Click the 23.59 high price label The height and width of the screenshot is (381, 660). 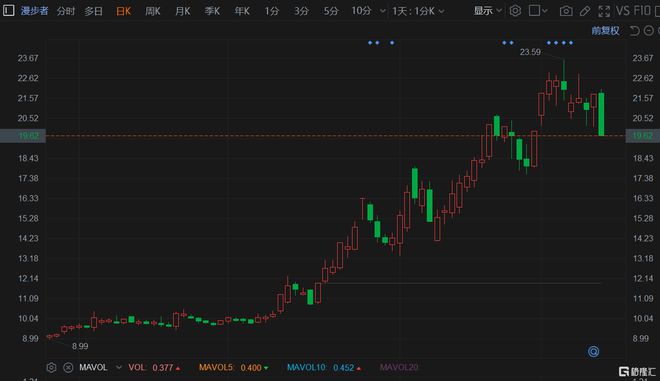(x=530, y=52)
